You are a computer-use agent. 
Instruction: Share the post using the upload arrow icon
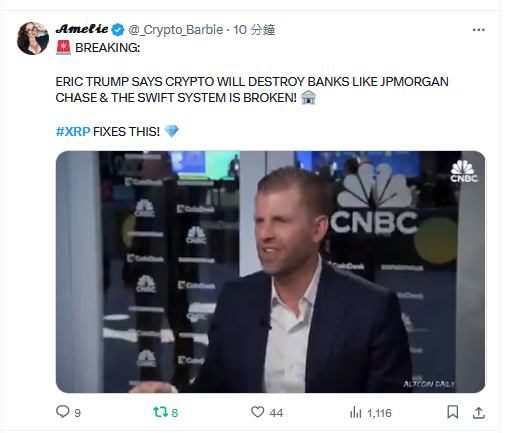click(x=478, y=412)
